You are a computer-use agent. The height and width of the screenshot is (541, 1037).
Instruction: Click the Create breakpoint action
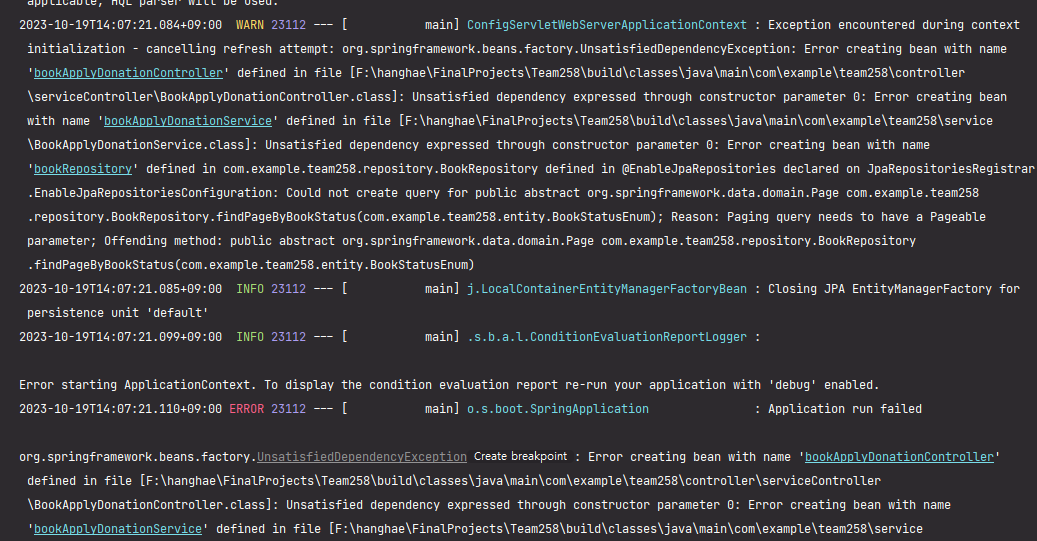520,456
